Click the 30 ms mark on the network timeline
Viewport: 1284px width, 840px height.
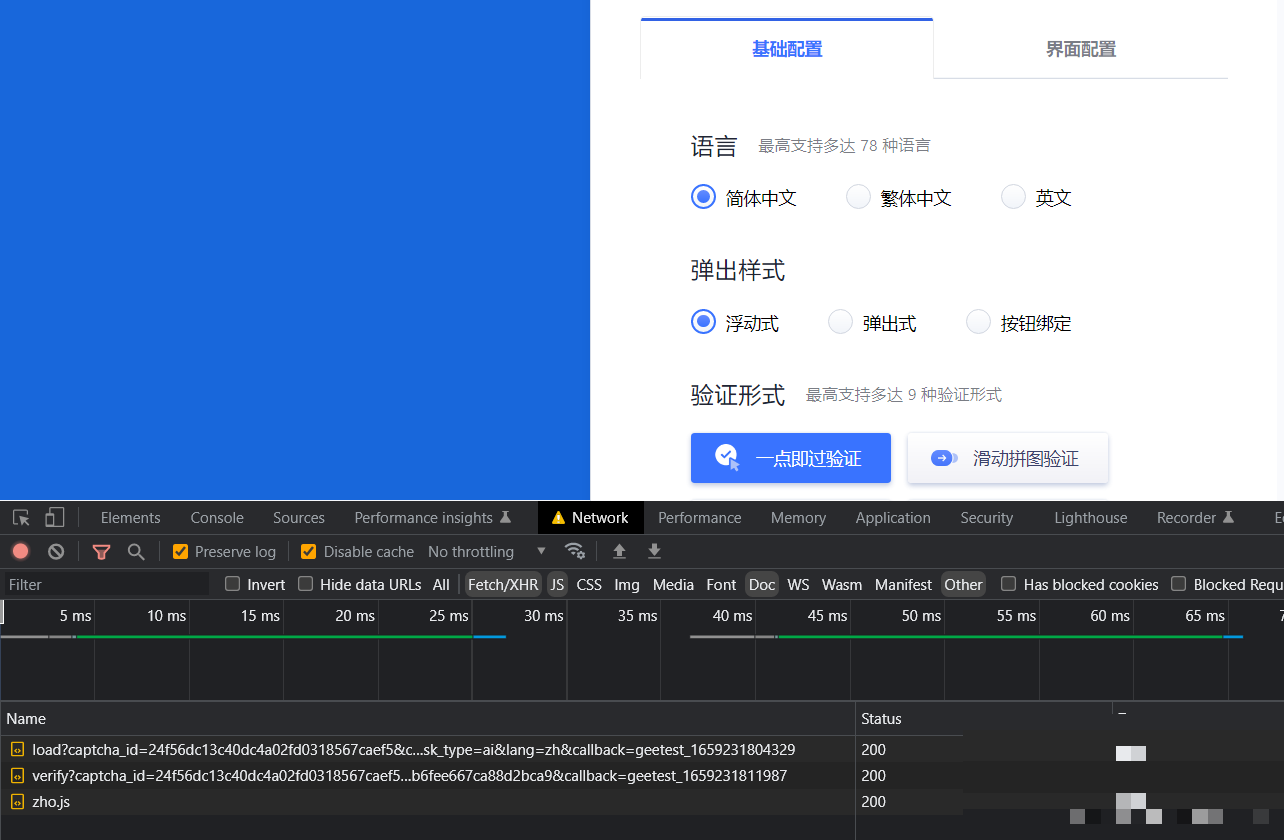click(542, 616)
